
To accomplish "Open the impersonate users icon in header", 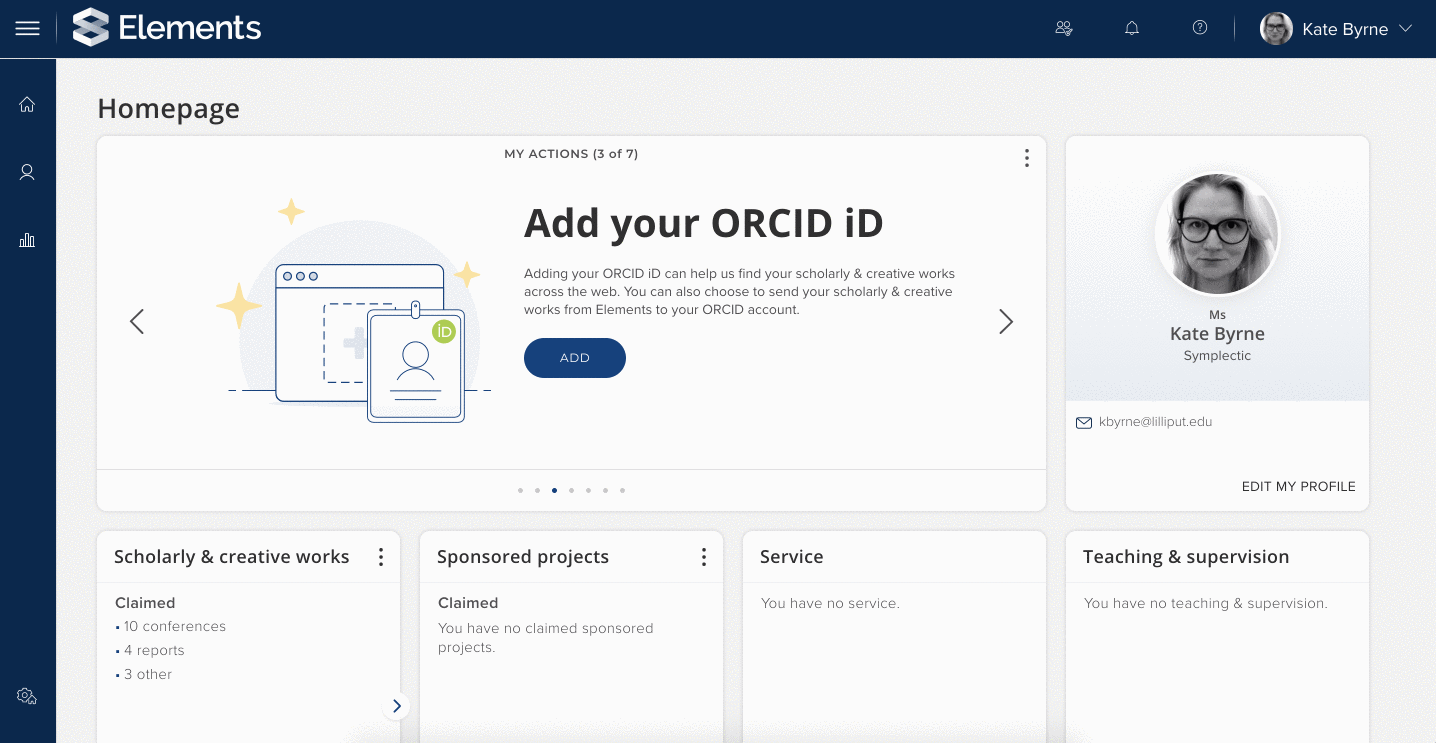I will point(1064,28).
